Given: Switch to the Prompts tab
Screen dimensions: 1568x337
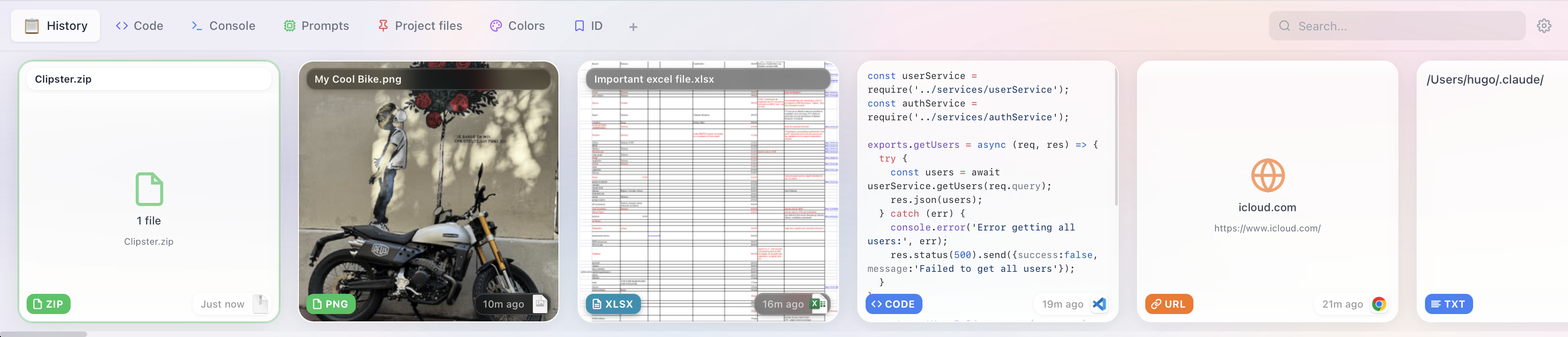Looking at the screenshot, I should pos(316,26).
